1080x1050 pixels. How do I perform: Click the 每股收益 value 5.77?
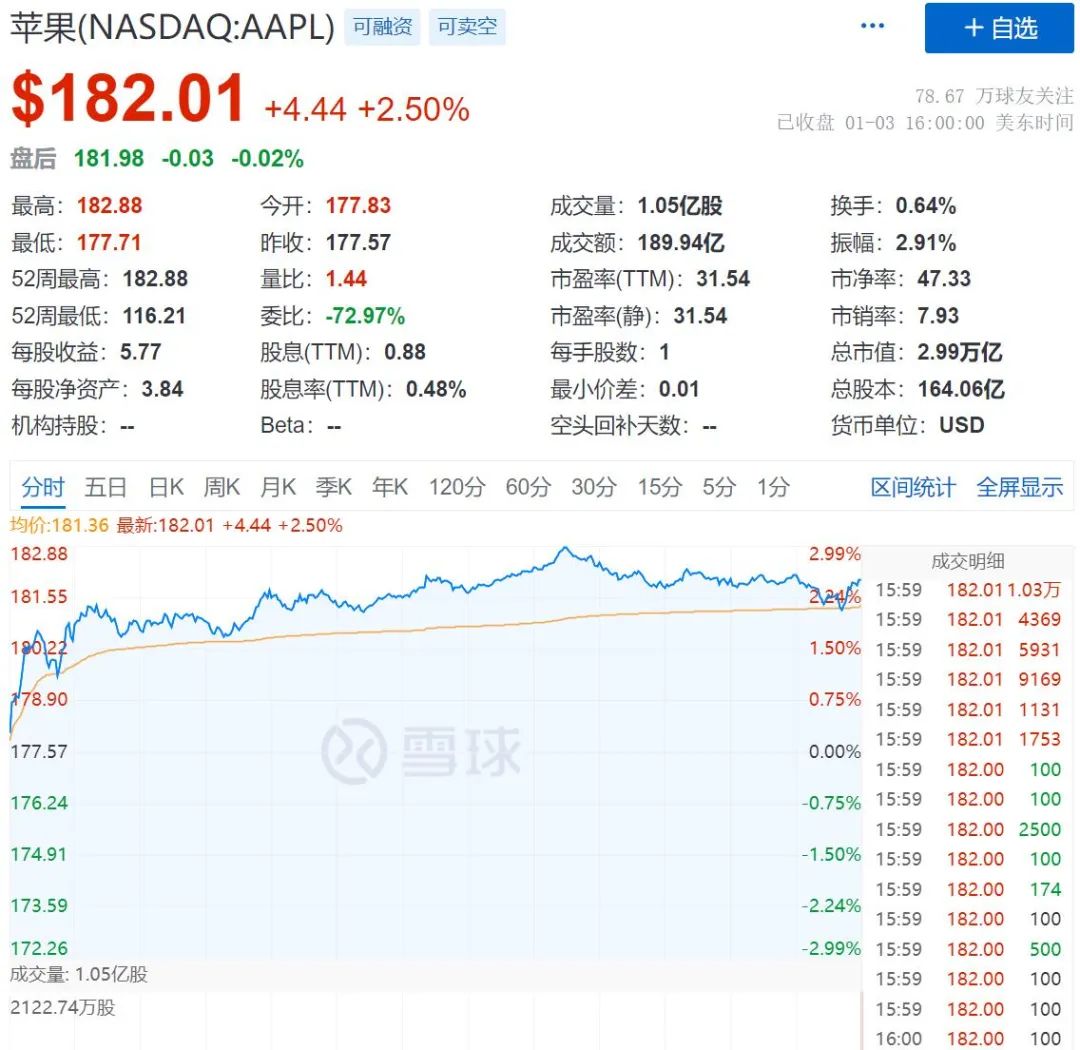click(x=141, y=352)
